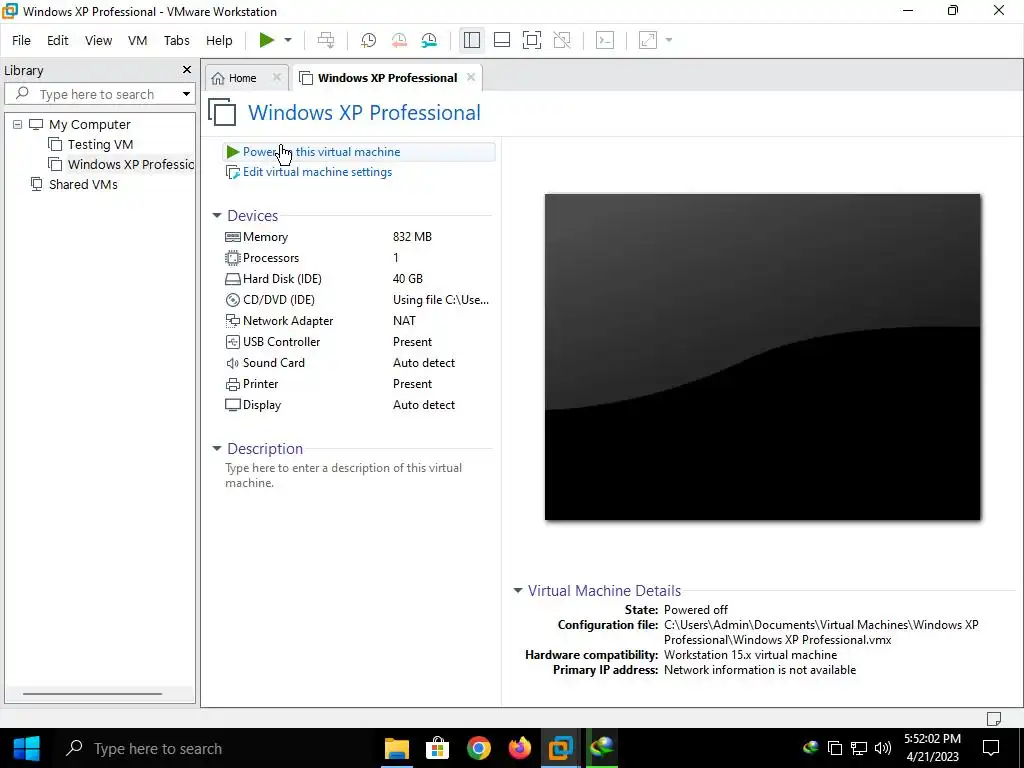Close the Windows XP Professional tab
Viewport: 1024px width, 768px height.
coord(471,77)
